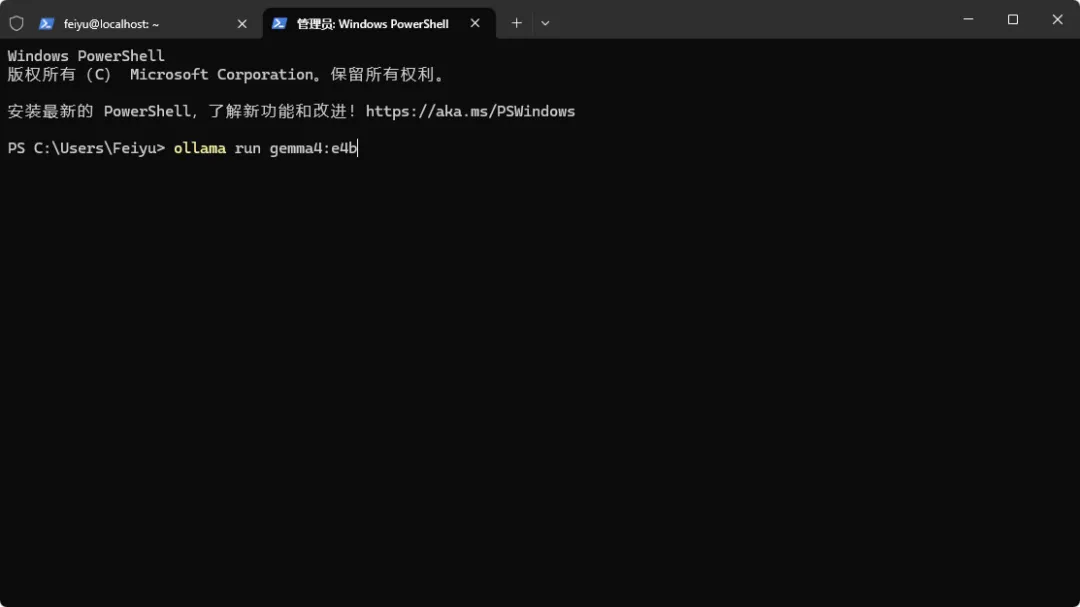
Task: Click the 'PS C:\Users\Feiyu>' prompt
Action: point(86,148)
